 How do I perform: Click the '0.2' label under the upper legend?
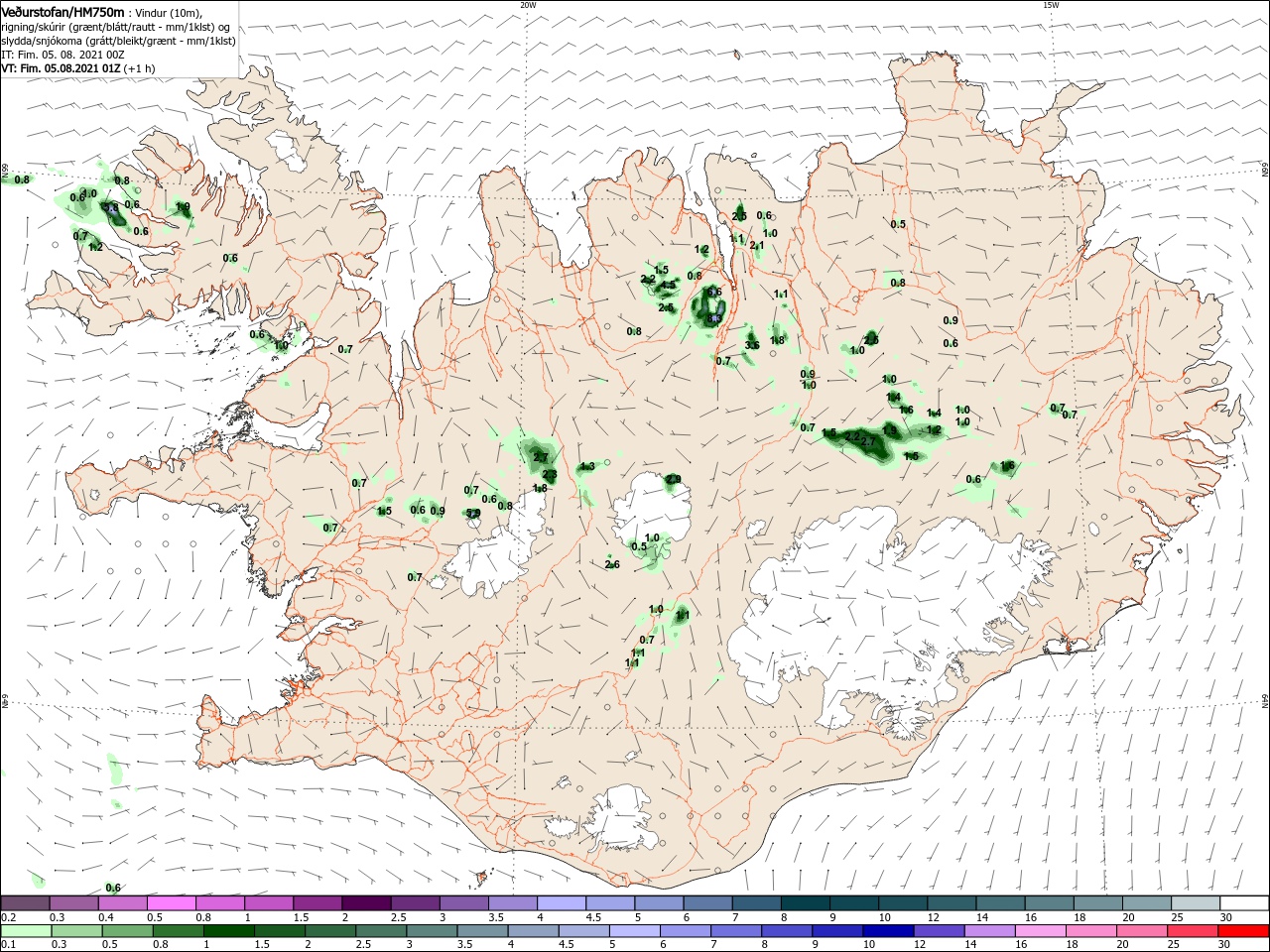point(8,917)
